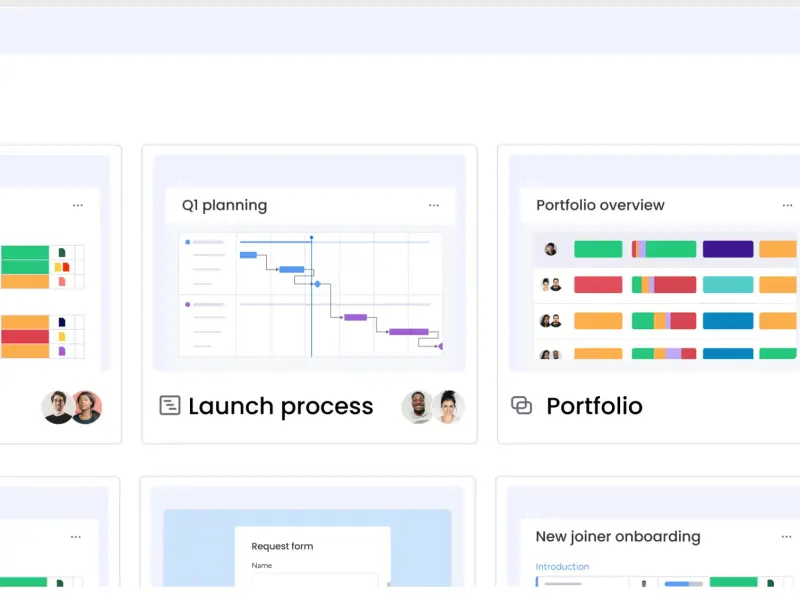Image resolution: width=800 pixels, height=600 pixels.
Task: Open the Launch process template
Action: tap(280, 406)
